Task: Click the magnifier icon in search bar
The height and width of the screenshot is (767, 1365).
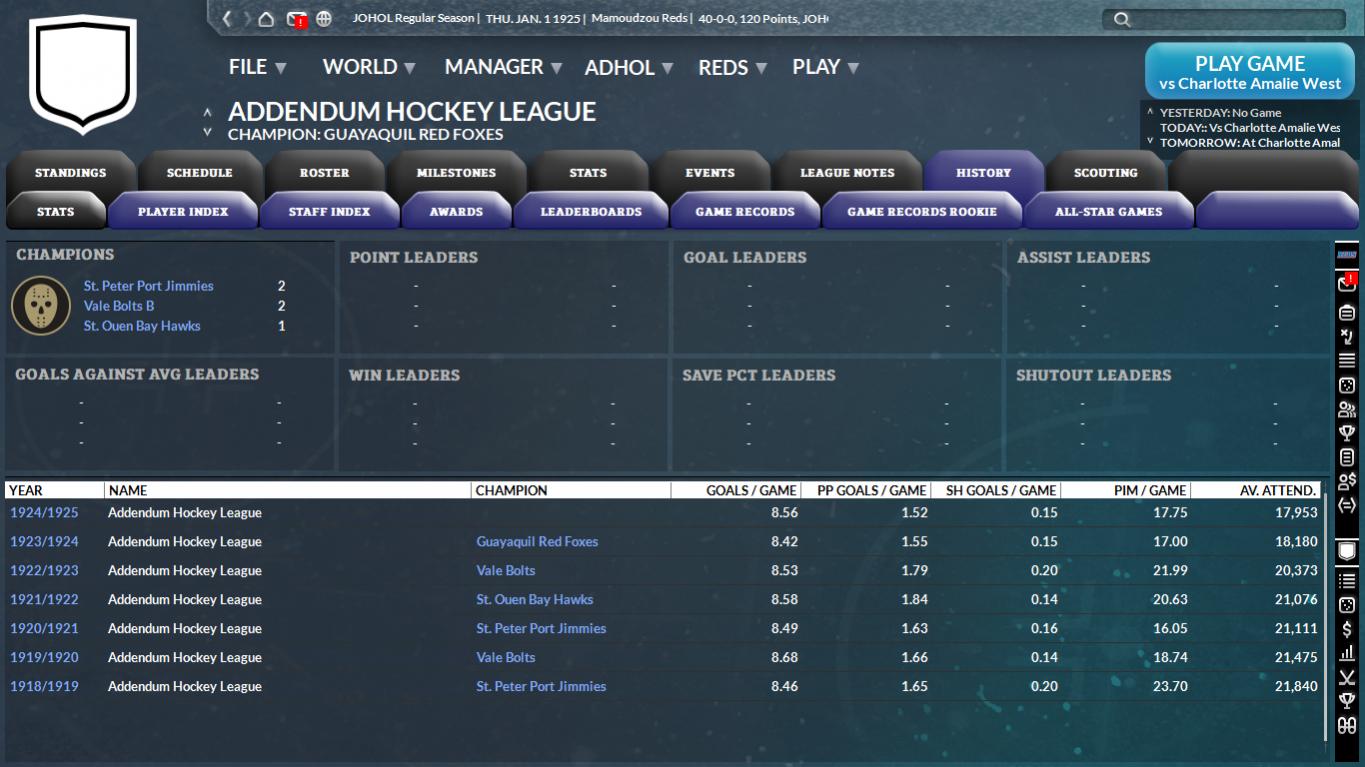Action: click(x=1122, y=19)
